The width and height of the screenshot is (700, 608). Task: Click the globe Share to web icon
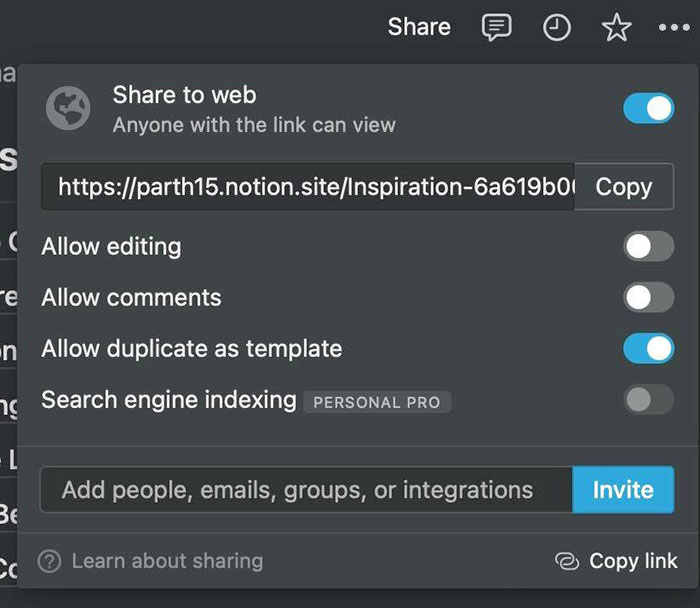68,109
